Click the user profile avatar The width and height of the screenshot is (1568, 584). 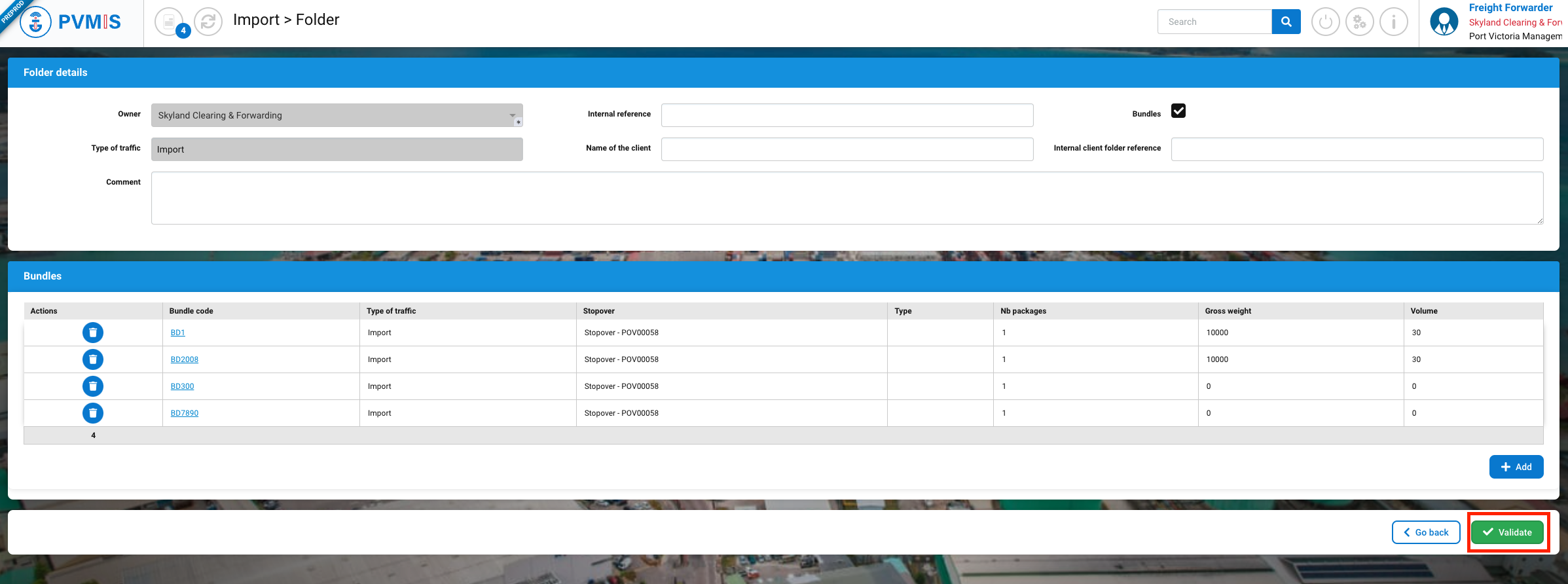pos(1444,22)
